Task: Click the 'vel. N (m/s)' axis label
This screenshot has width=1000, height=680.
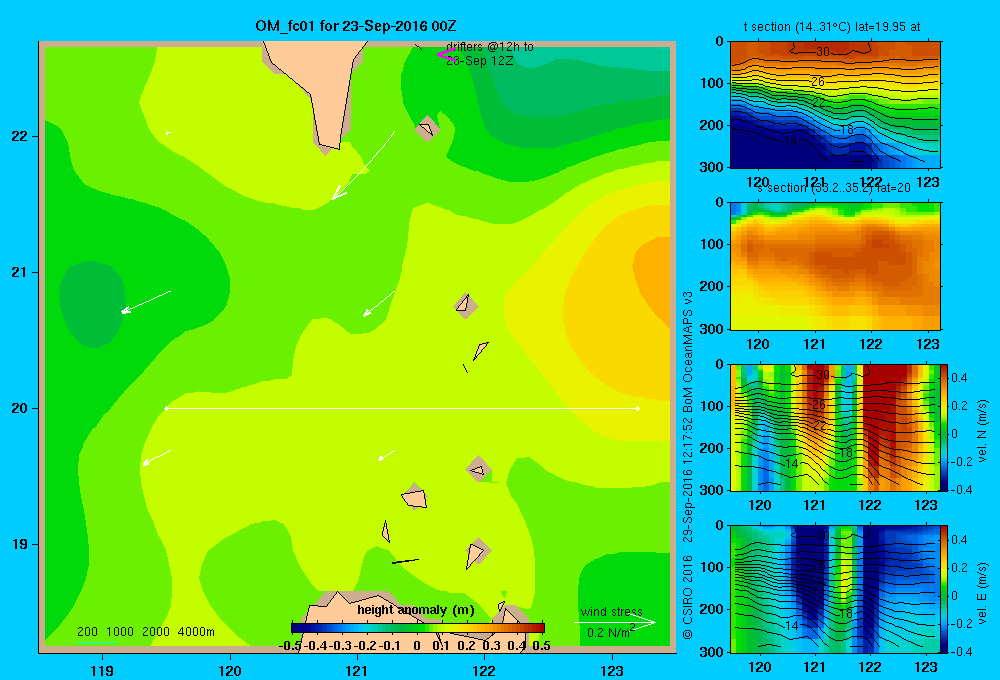Action: pos(983,431)
